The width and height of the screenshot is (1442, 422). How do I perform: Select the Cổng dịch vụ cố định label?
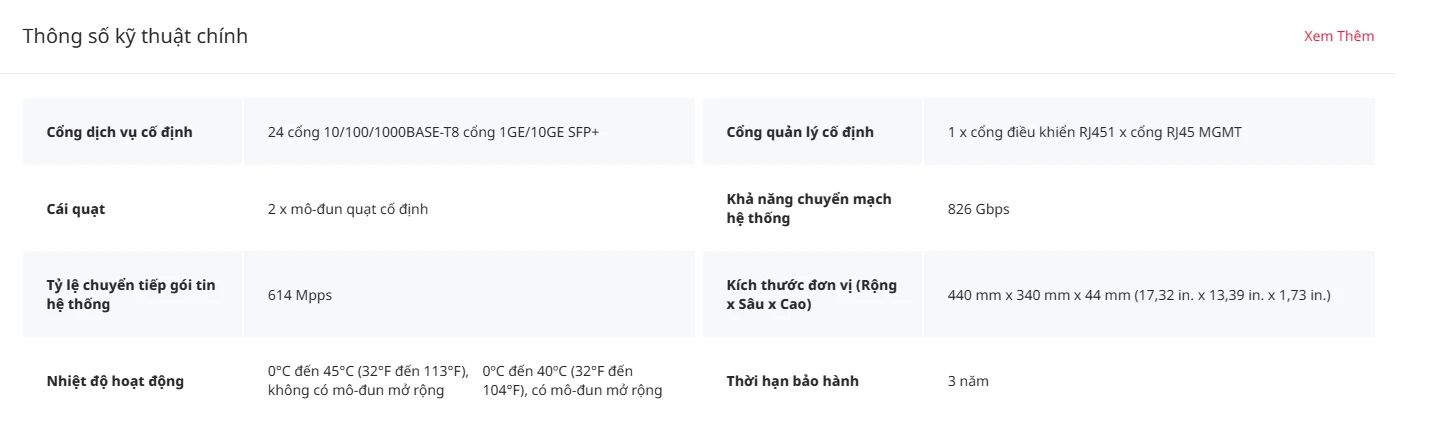[120, 132]
